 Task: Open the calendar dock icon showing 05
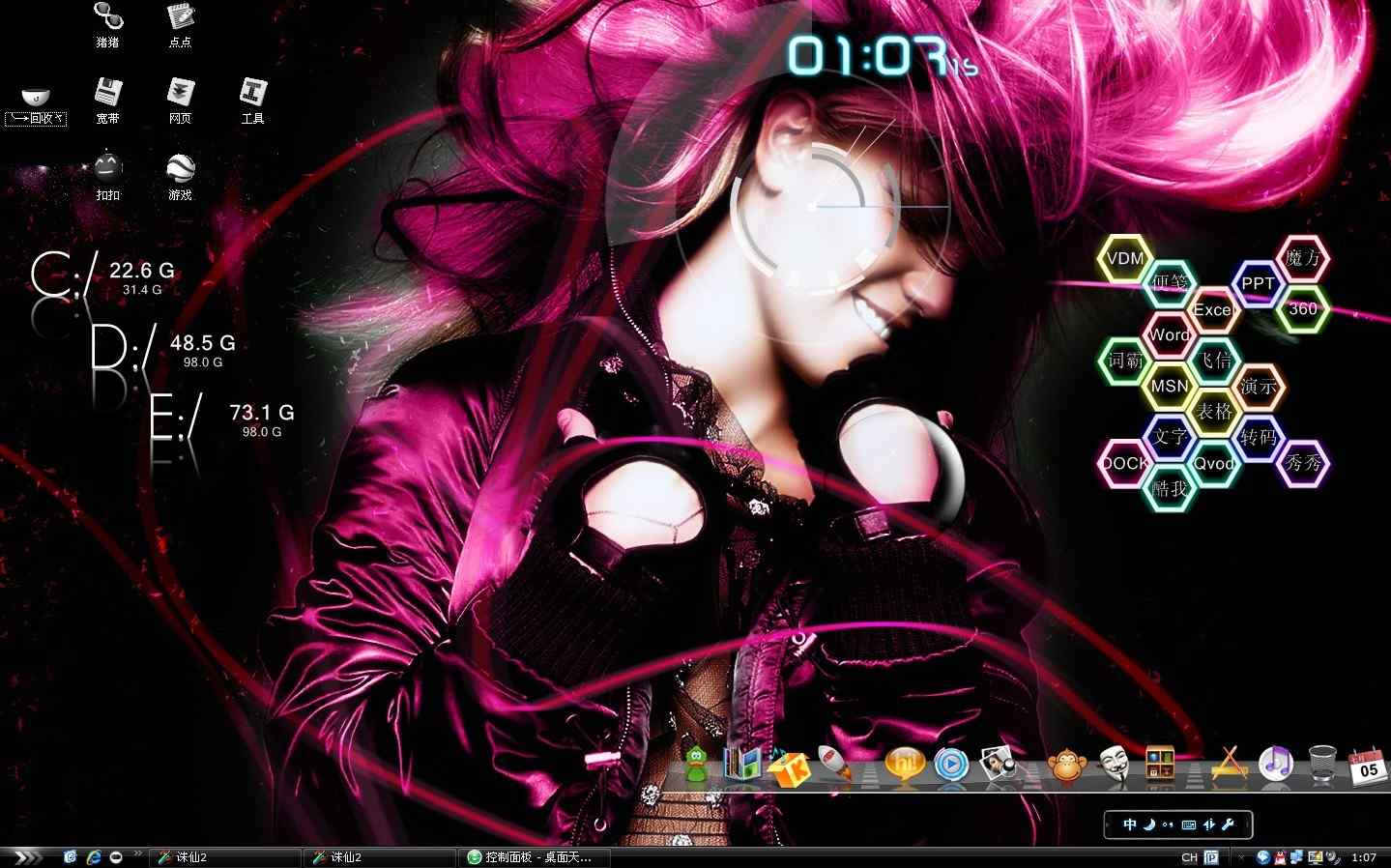click(1367, 767)
